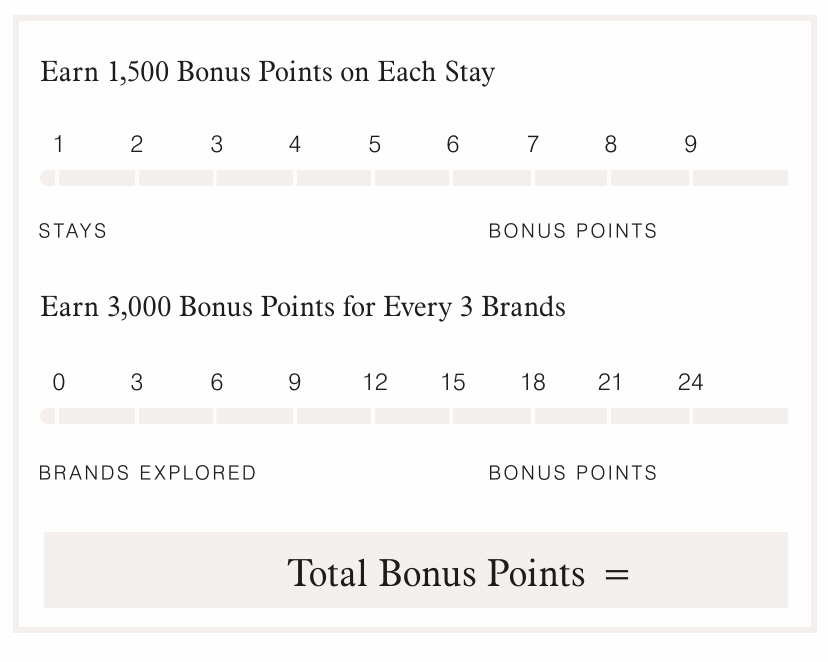828x662 pixels.
Task: Set the brands slider to segment under 21
Action: (649, 416)
